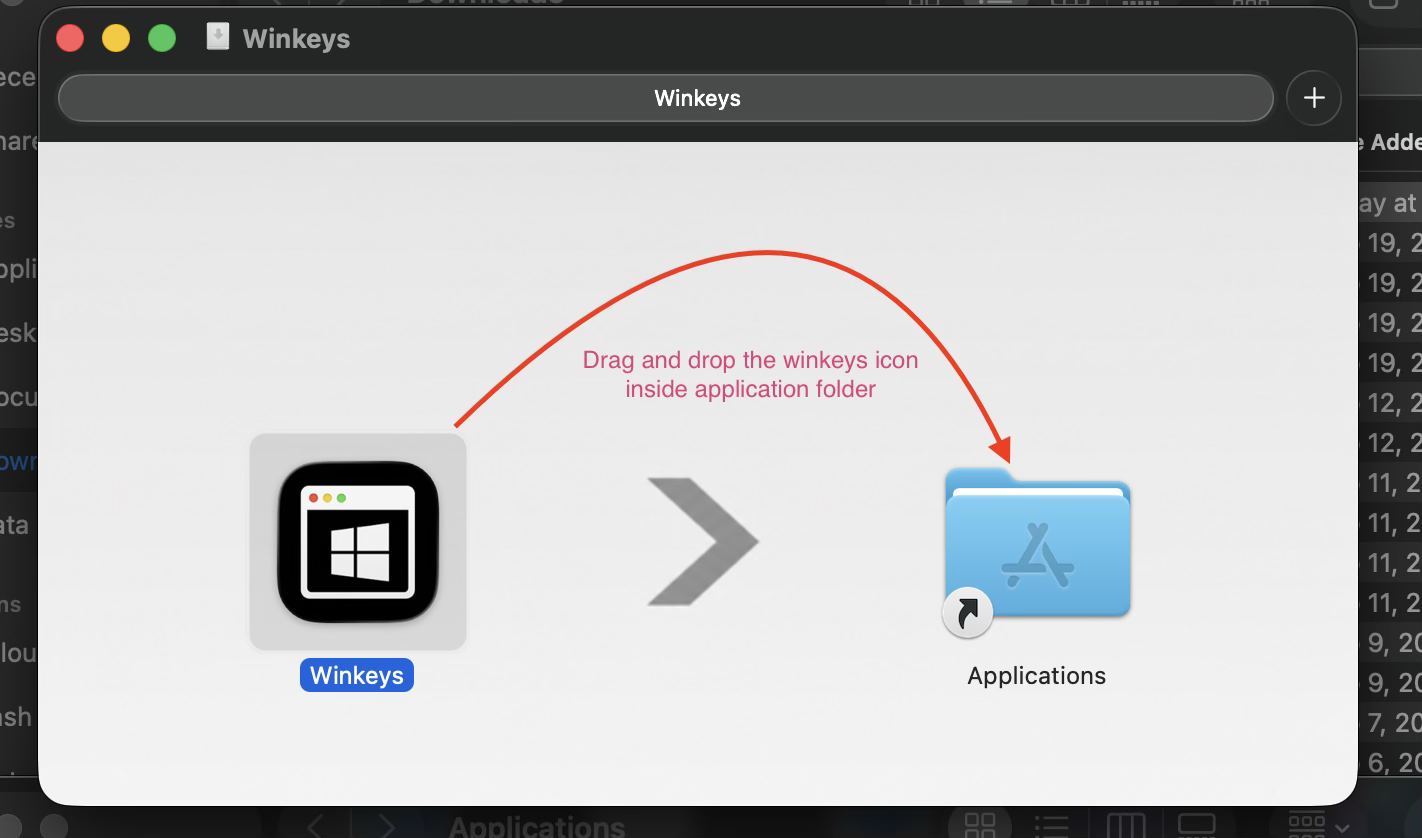Switch Applications Finder window to icon view

[979, 826]
